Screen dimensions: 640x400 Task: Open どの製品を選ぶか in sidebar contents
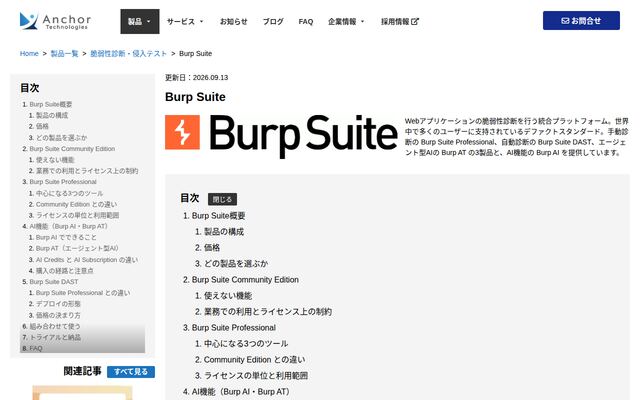[x=61, y=138]
